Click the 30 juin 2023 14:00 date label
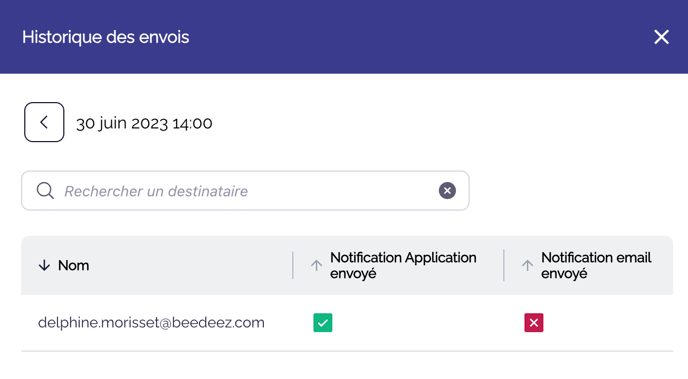The image size is (688, 379). coord(144,123)
